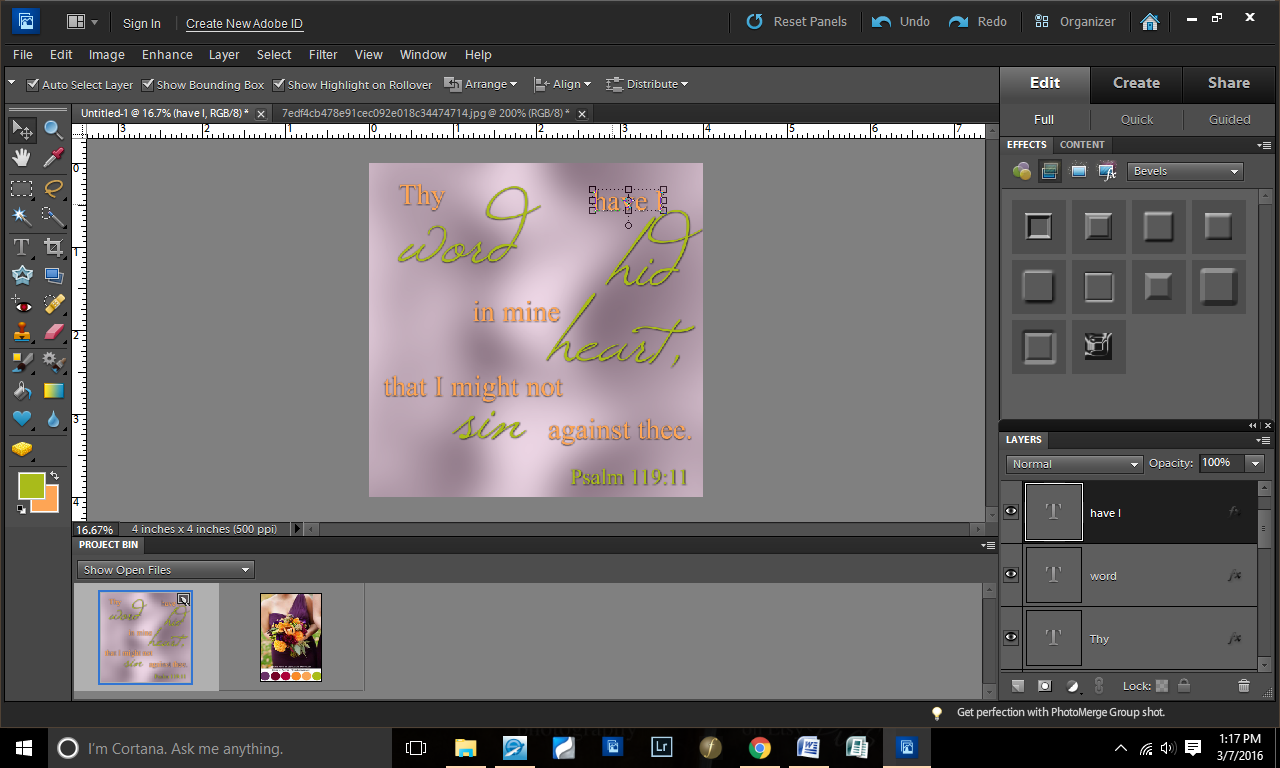
Task: Select the Clone Stamp tool
Action: pos(21,332)
